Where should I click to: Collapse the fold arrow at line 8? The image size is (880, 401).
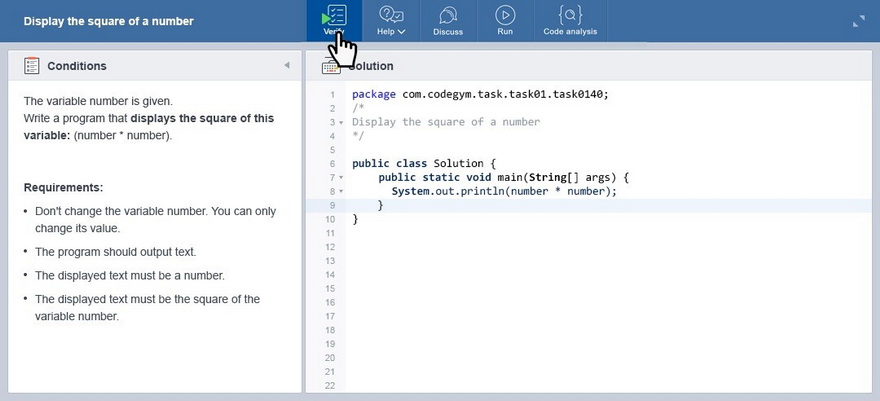(341, 192)
